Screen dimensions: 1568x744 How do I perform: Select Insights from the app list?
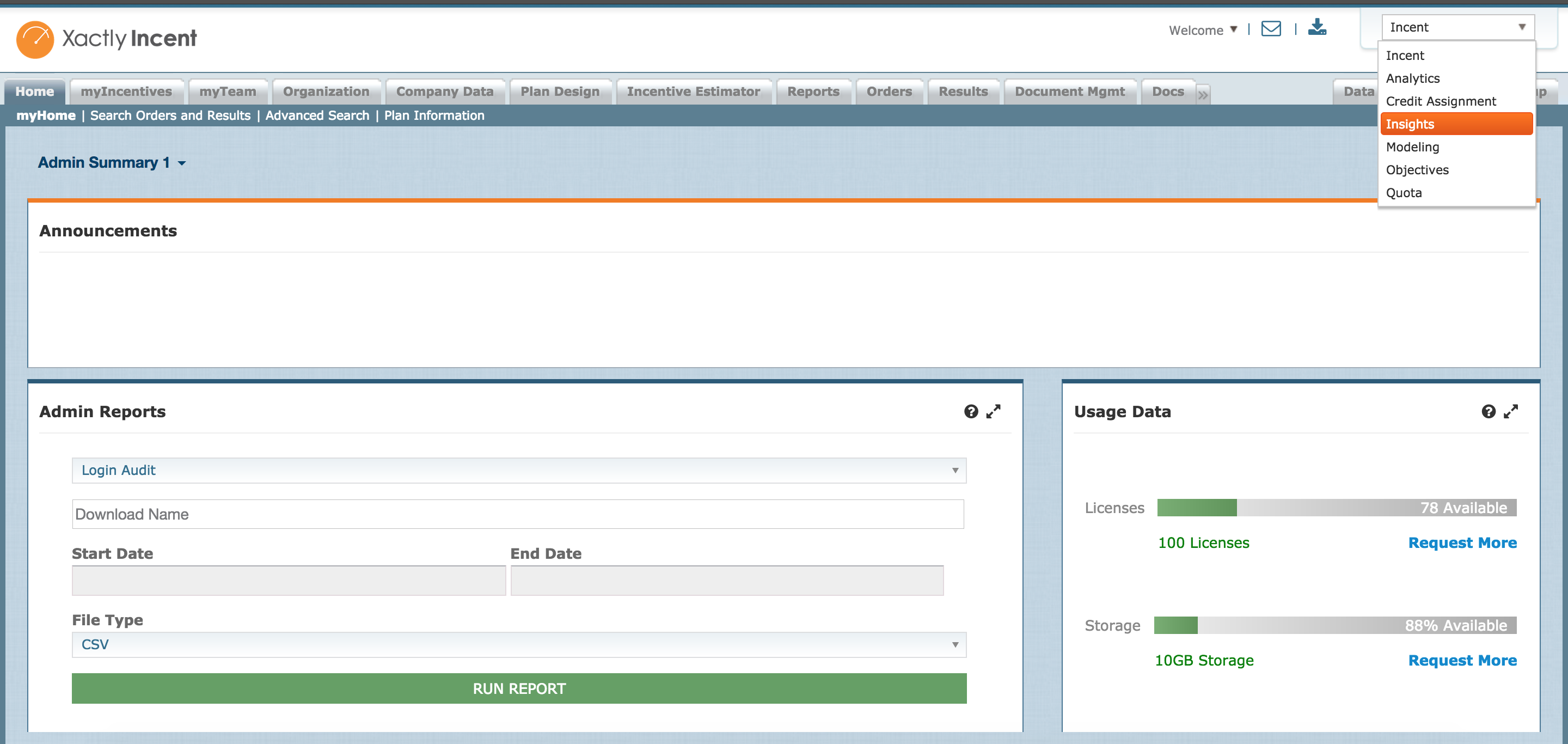[1456, 124]
